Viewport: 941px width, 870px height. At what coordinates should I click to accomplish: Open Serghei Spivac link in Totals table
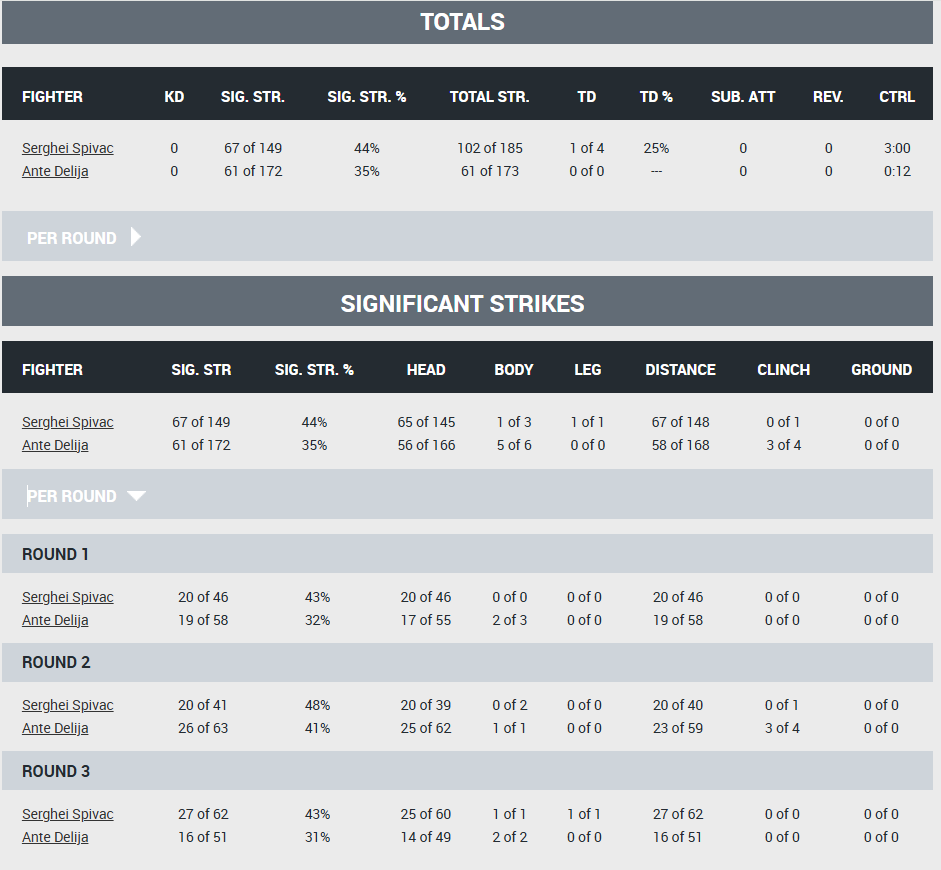(68, 148)
